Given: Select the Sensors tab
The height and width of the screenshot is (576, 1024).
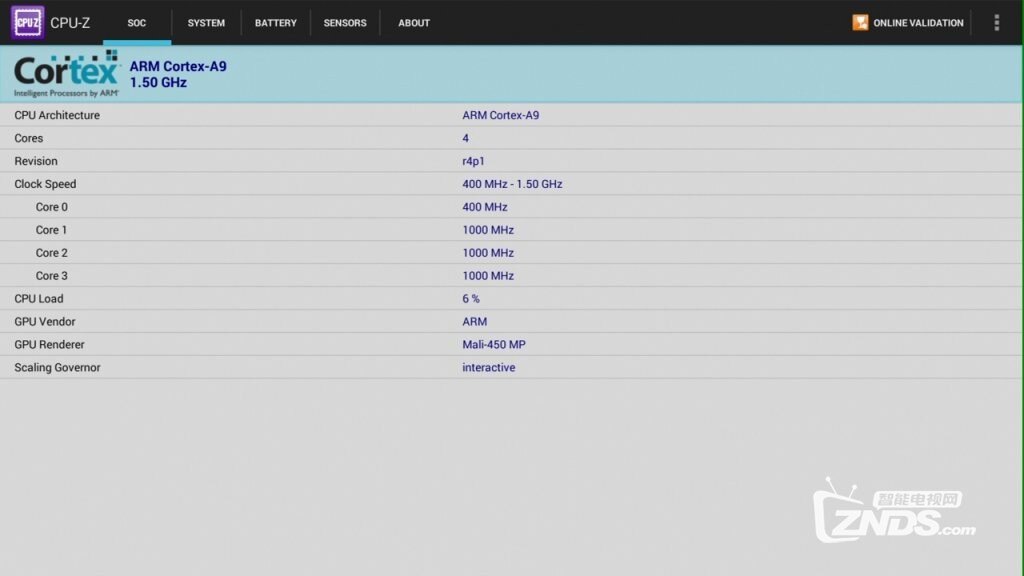Looking at the screenshot, I should pyautogui.click(x=345, y=22).
